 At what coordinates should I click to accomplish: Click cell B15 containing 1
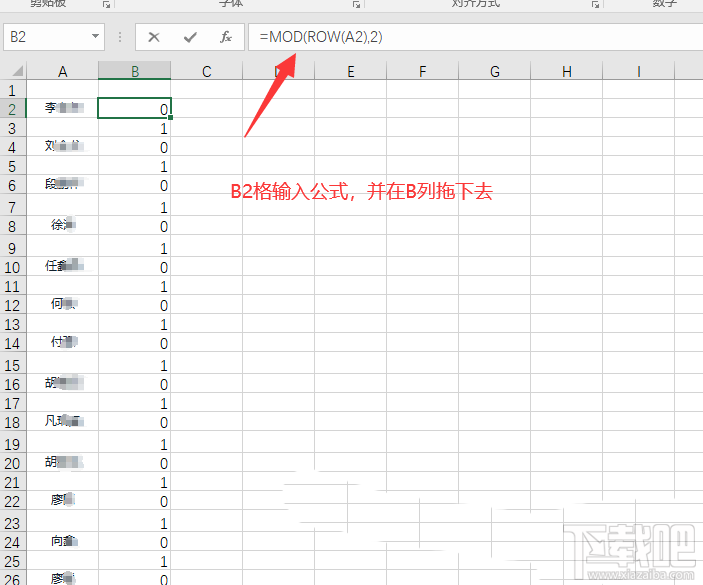tap(135, 365)
